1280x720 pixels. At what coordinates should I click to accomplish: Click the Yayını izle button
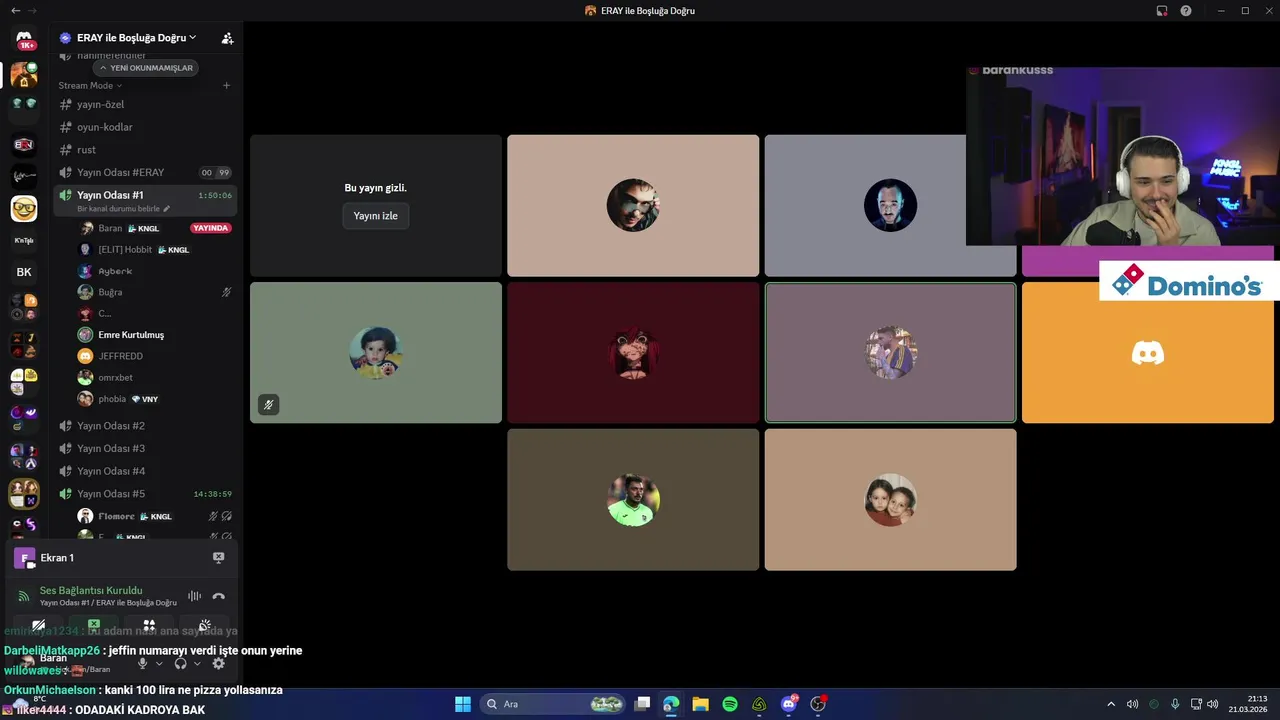(x=376, y=216)
